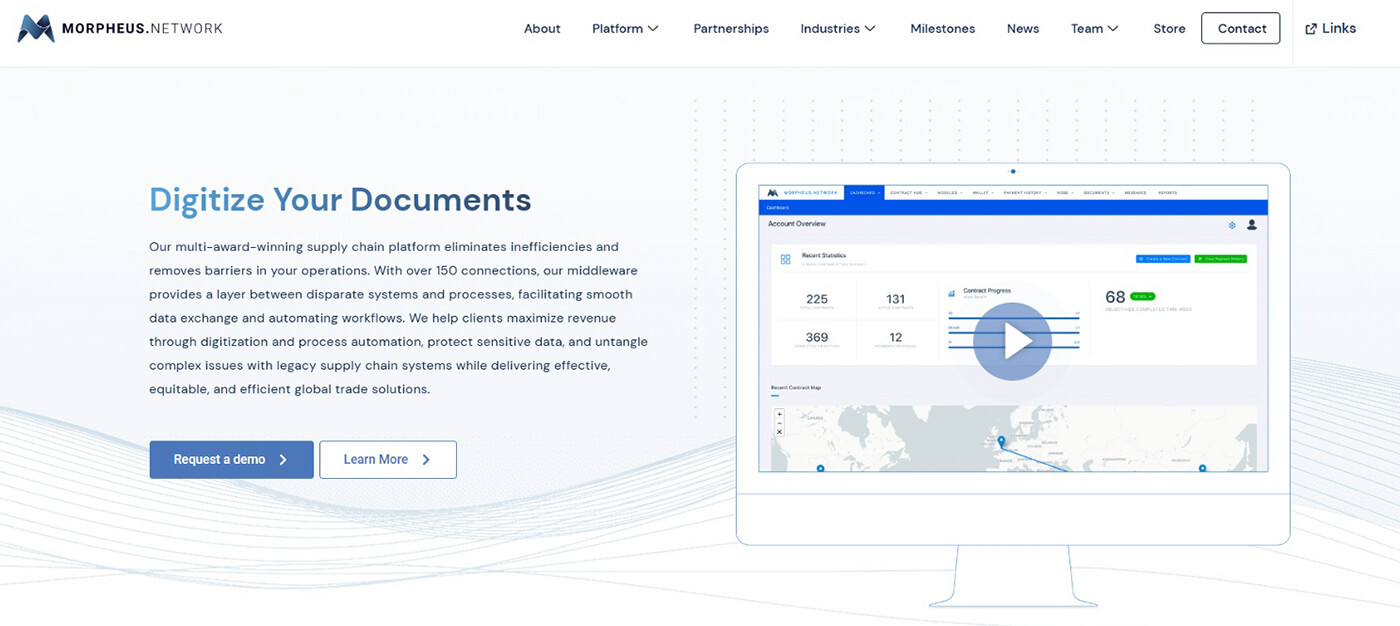Click the Morpheus Network logo
The height and width of the screenshot is (626, 1400).
pos(120,29)
